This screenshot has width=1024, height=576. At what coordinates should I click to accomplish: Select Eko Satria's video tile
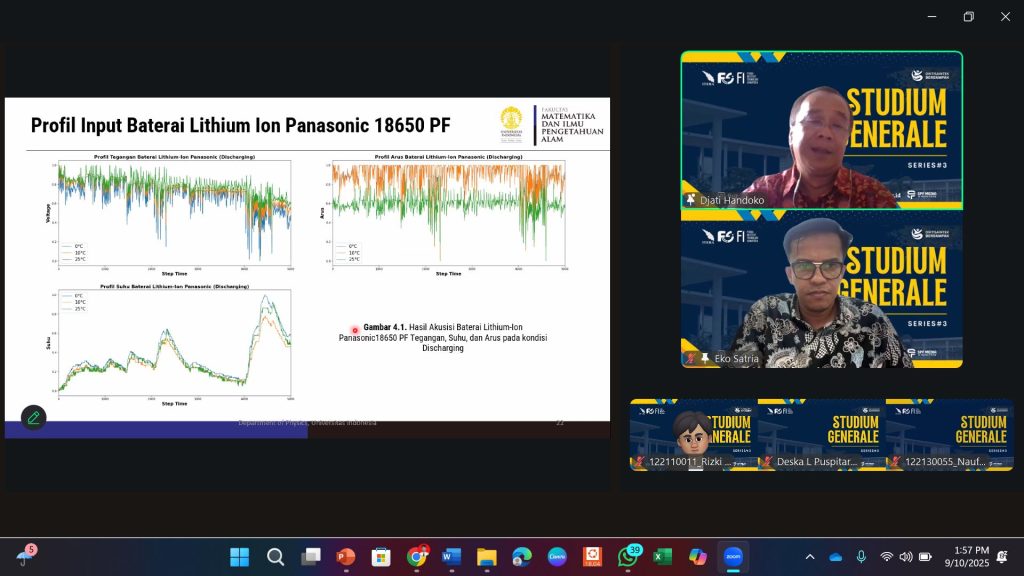point(821,289)
